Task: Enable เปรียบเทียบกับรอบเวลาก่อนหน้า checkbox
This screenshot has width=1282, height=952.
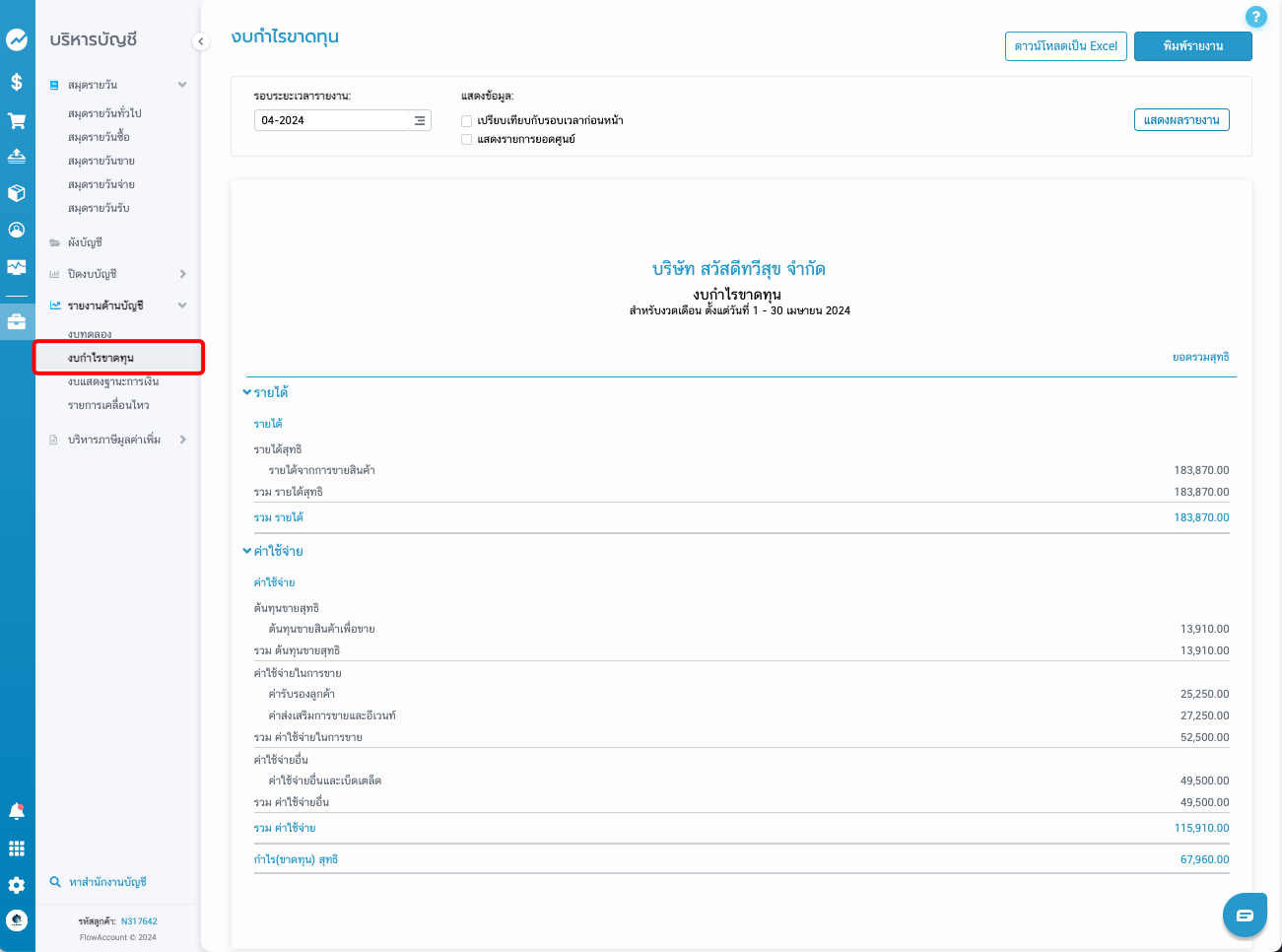Action: coord(467,121)
